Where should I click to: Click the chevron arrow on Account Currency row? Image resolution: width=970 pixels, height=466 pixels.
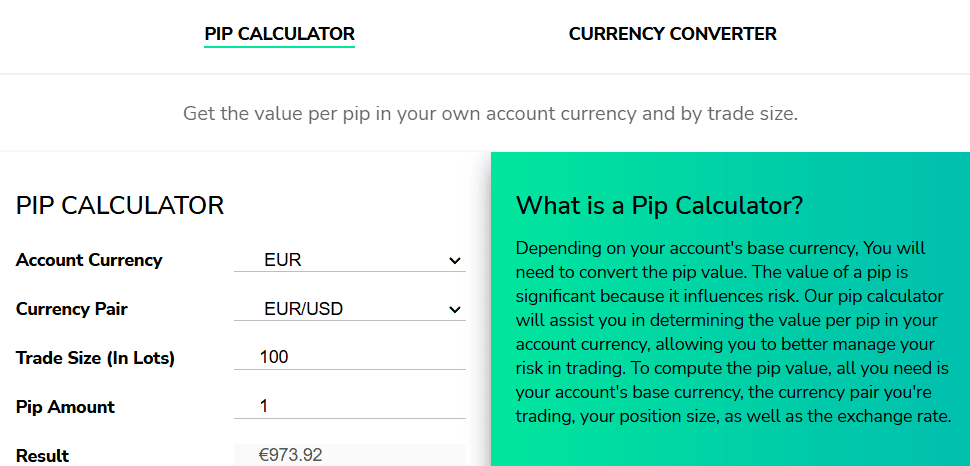[456, 261]
